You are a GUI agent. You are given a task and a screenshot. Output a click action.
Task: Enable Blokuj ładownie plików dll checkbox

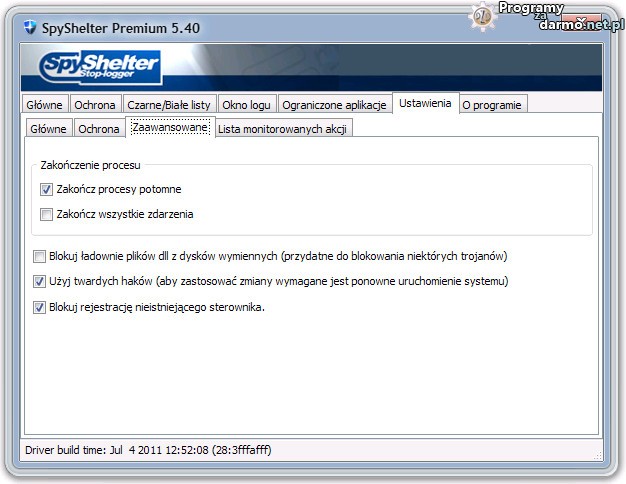(x=40, y=256)
